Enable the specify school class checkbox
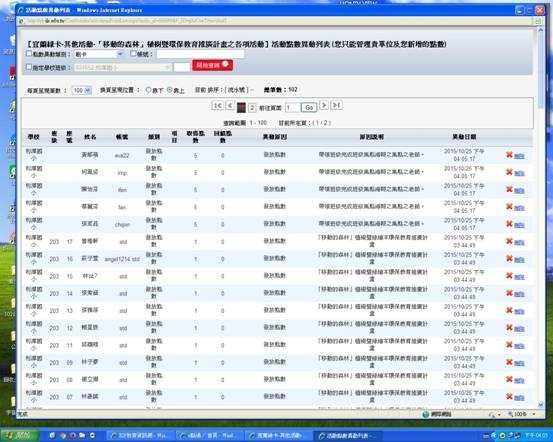The height and width of the screenshot is (442, 553). point(29,67)
